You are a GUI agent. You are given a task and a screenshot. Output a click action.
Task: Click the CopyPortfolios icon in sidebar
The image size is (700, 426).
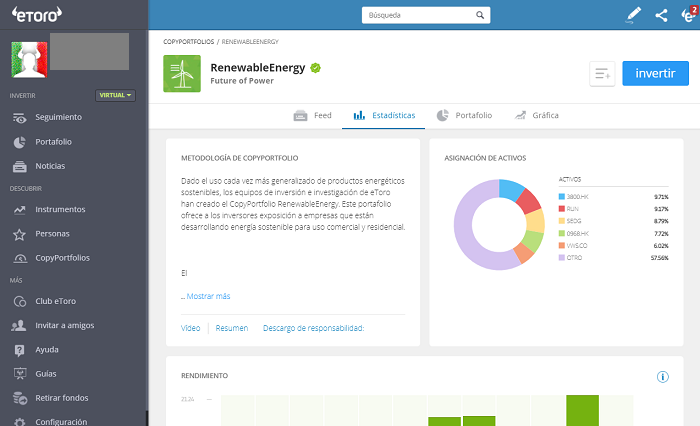pos(20,258)
